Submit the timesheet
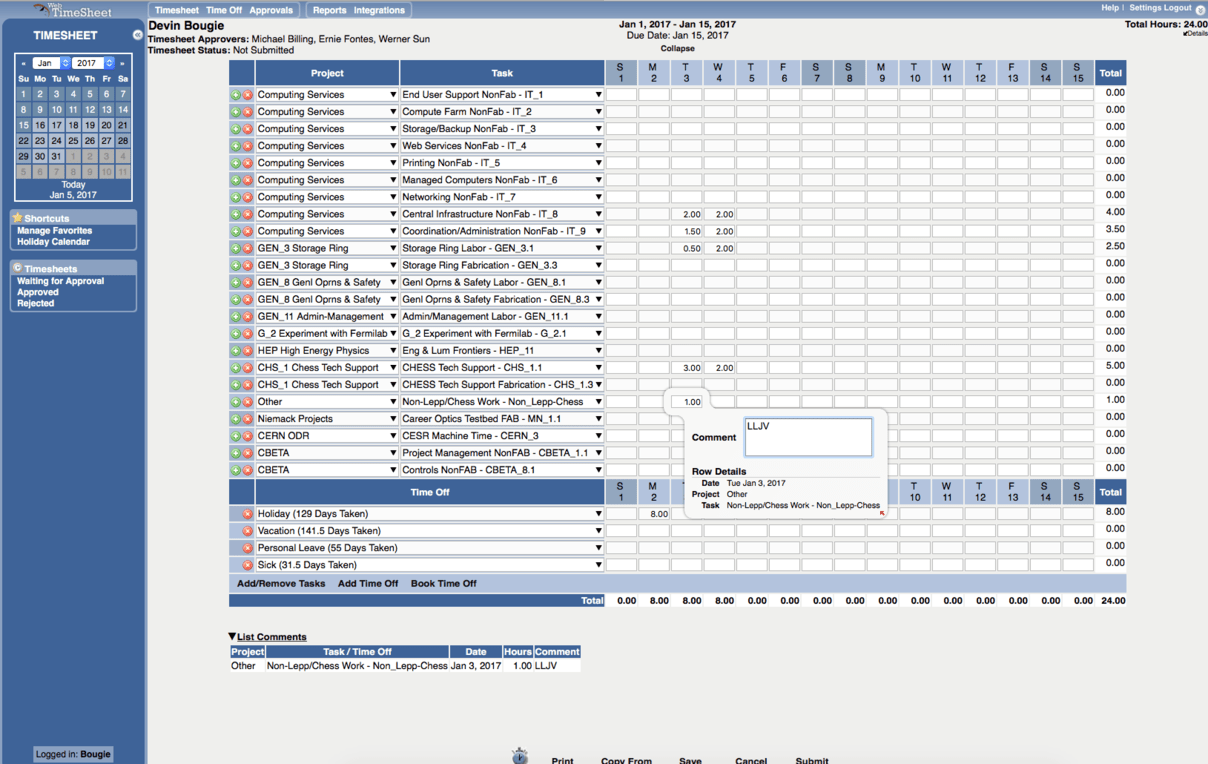Screen dimensions: 1208x764 tap(811, 760)
